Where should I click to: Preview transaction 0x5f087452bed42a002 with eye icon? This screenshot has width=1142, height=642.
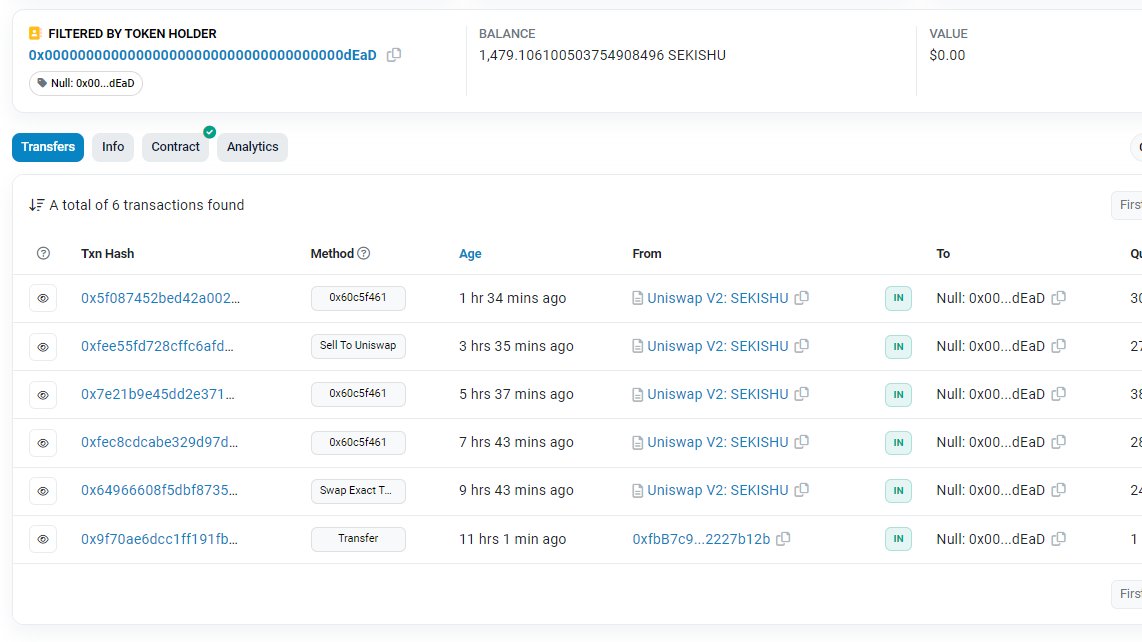(x=43, y=298)
